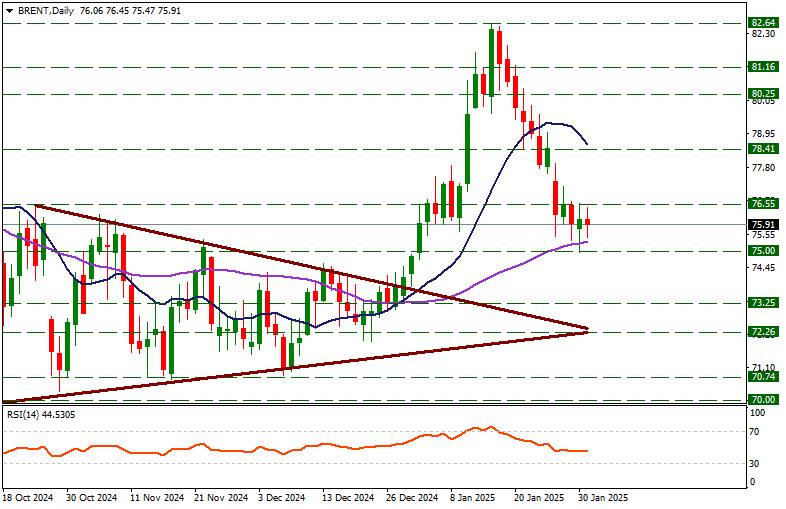Select the 30 Oct 2024 date label

(x=92, y=498)
